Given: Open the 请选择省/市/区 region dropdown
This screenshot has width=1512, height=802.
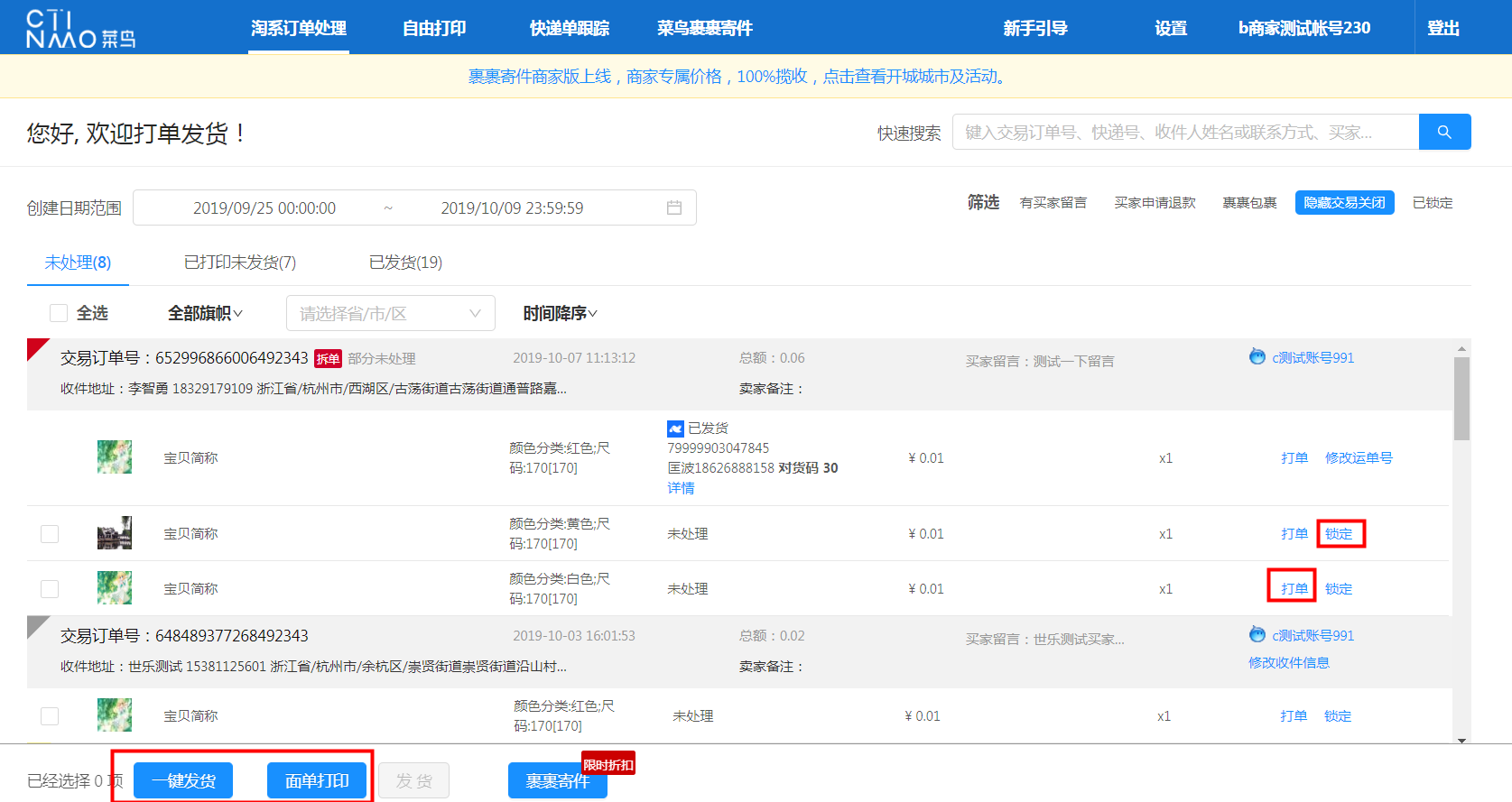Looking at the screenshot, I should pyautogui.click(x=390, y=313).
